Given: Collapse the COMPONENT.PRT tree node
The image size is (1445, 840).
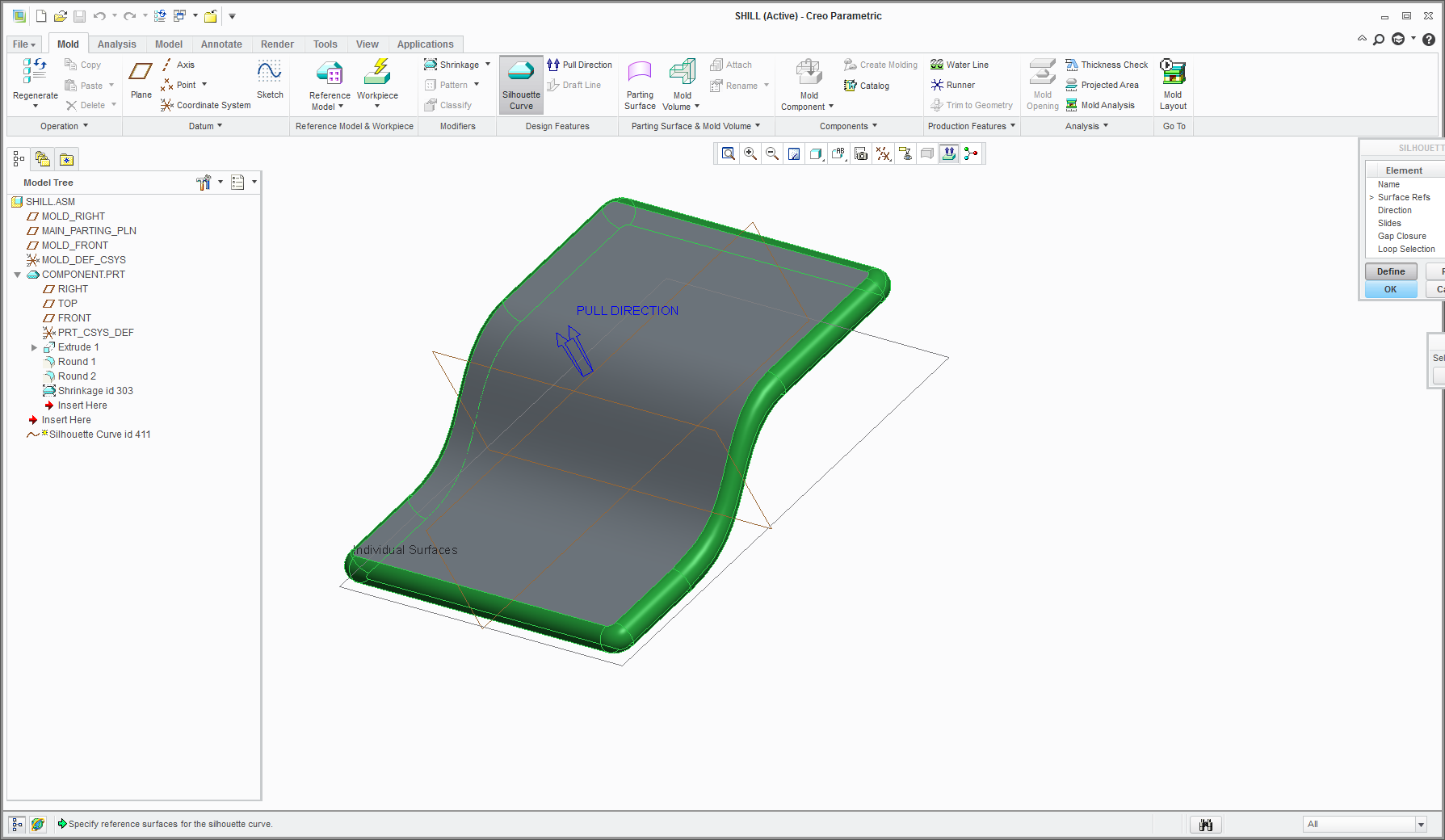Looking at the screenshot, I should tap(18, 275).
